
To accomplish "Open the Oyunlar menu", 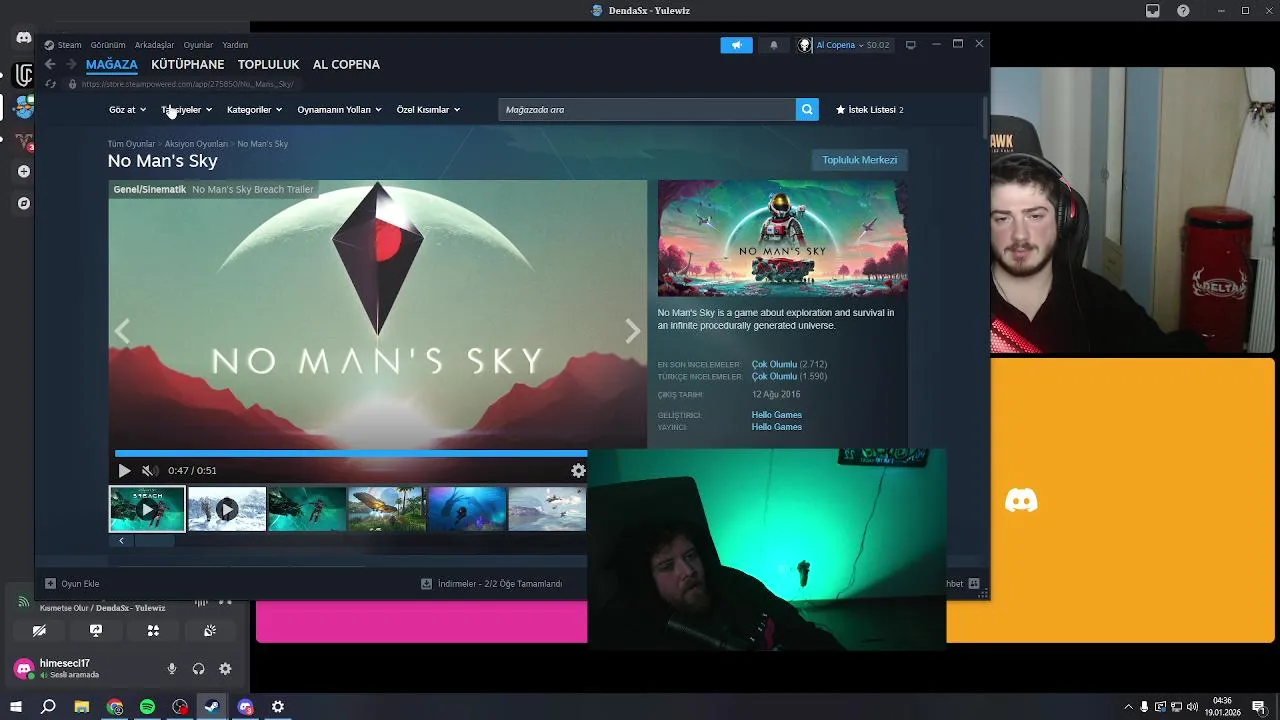I will (x=198, y=45).
